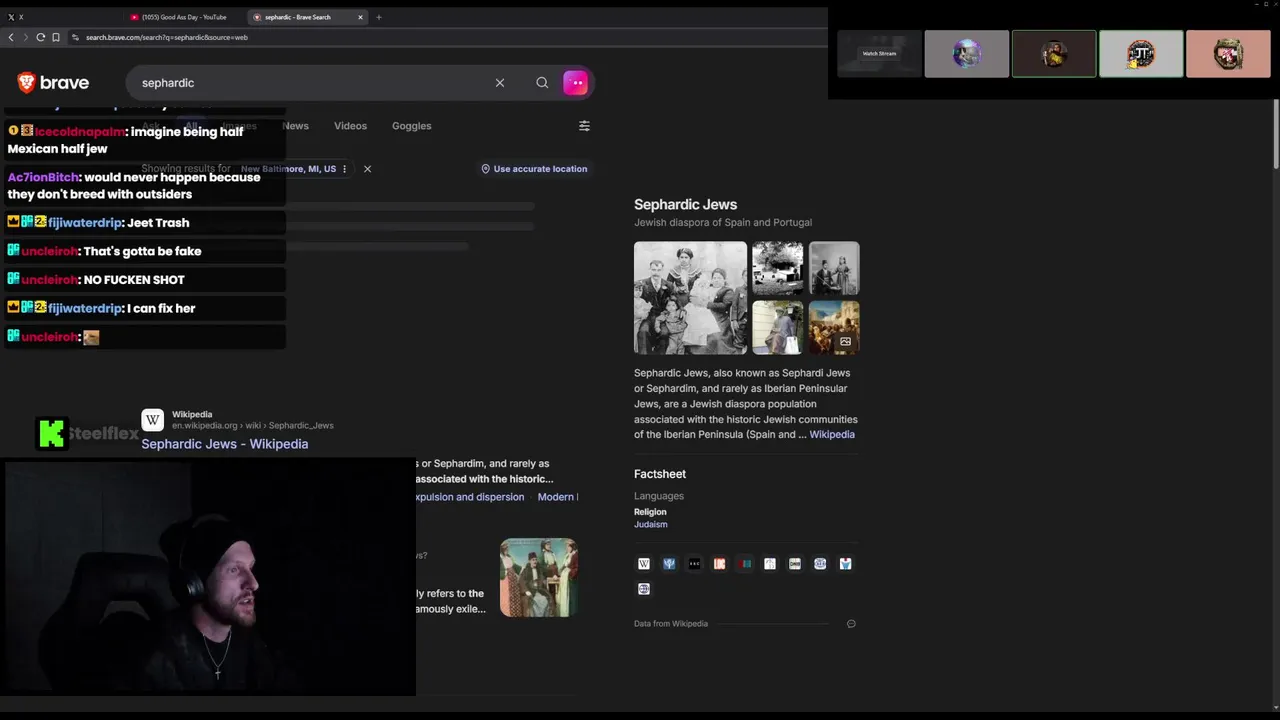Open the DNB profile icon
The image size is (1280, 720).
click(795, 564)
